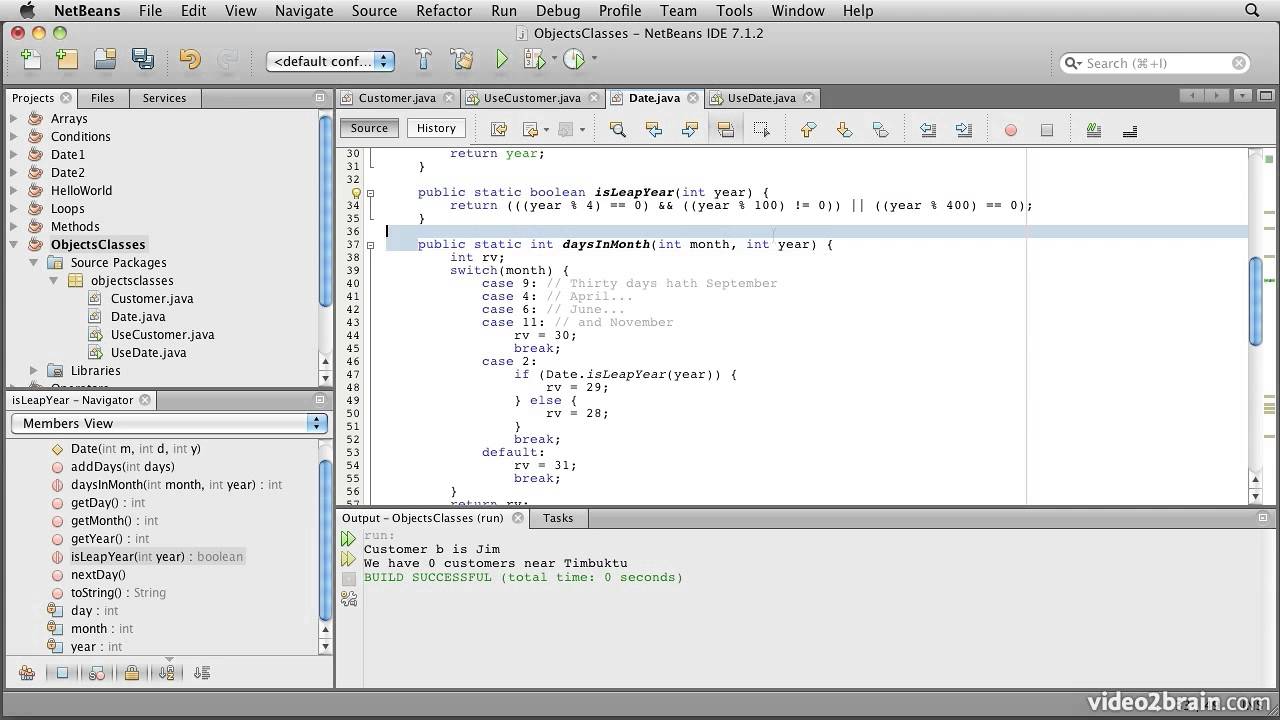
Task: Click second Re-run with options icon in Output
Action: pos(348,559)
